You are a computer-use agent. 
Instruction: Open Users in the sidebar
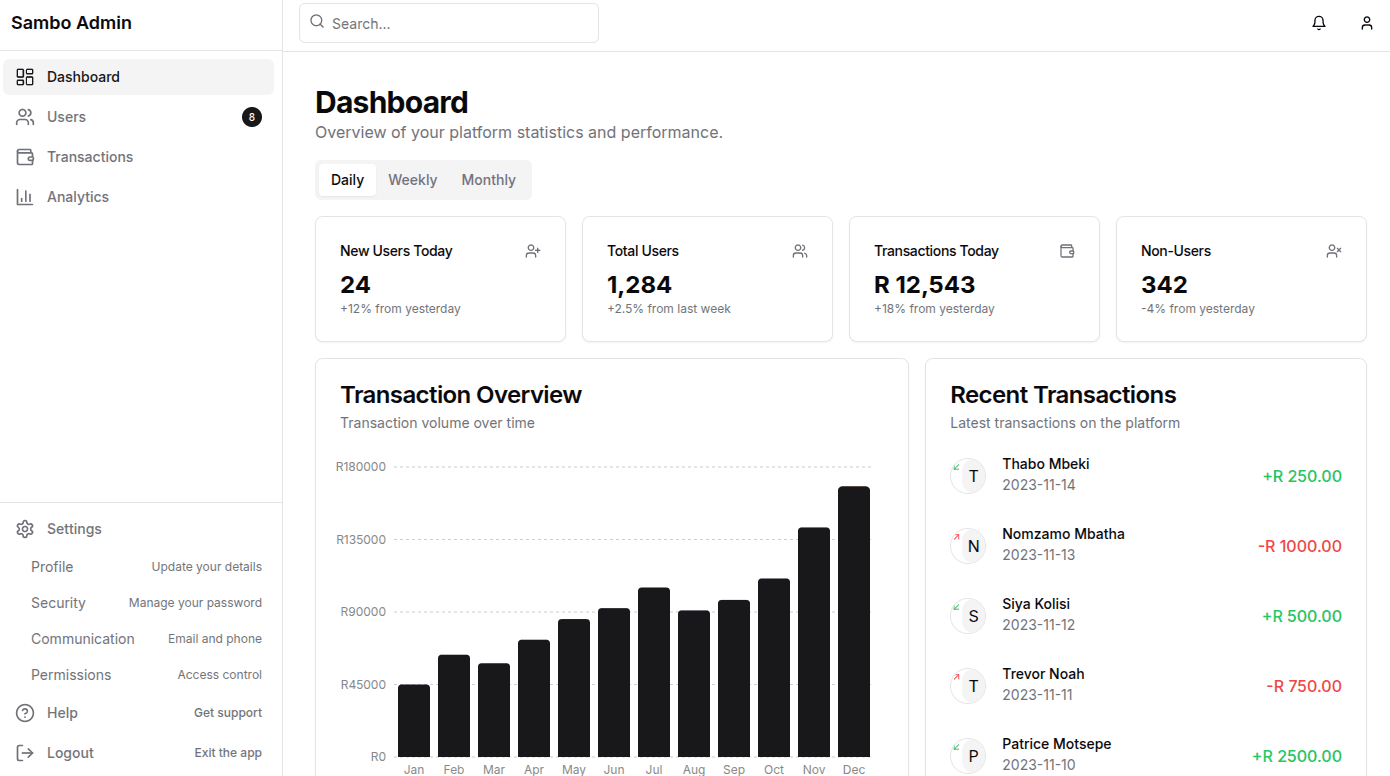66,117
